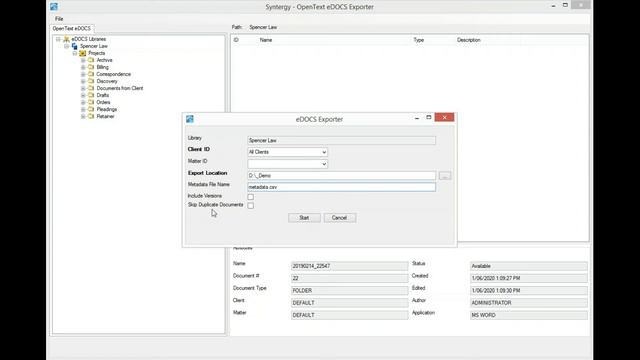Screen dimensions: 640x360
Task: Enable the Include Versions checkbox
Action: click(251, 197)
